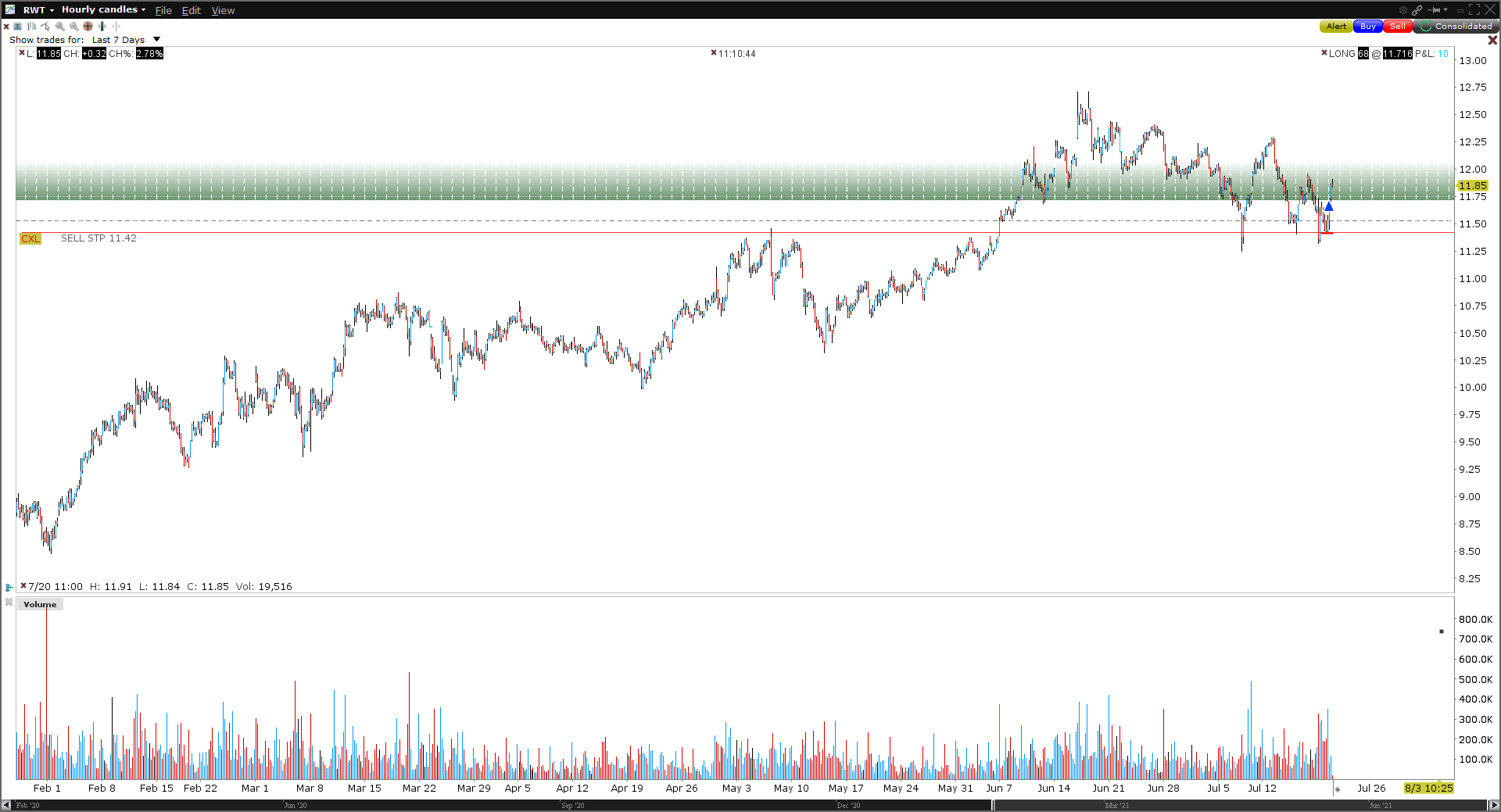Open the Hourly candles interval dropdown
The height and width of the screenshot is (812, 1501).
(103, 9)
